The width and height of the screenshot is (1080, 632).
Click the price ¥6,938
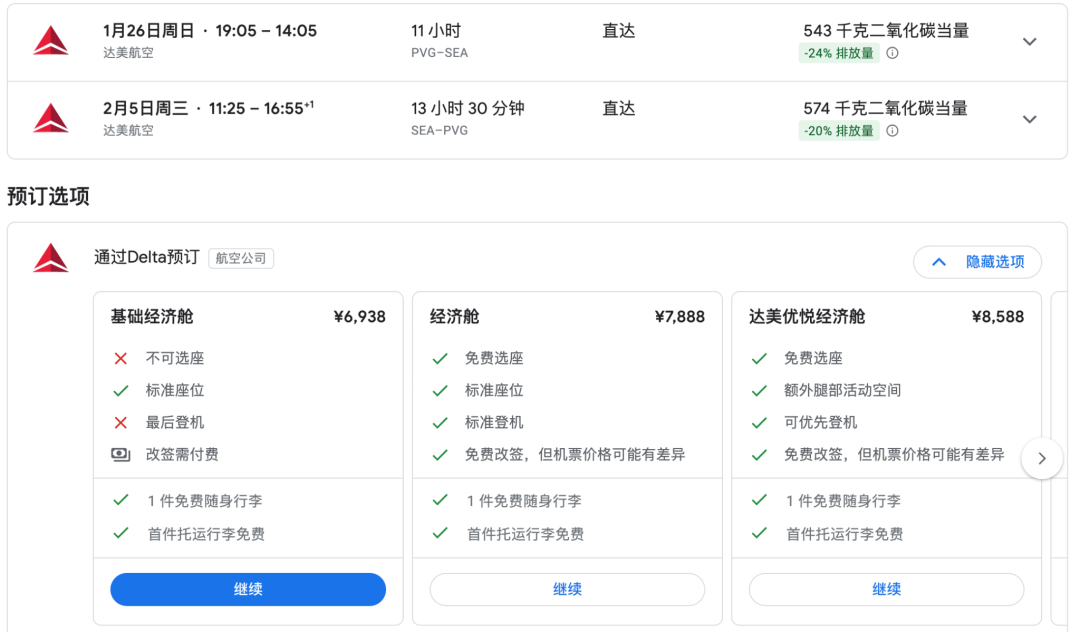[x=360, y=317]
